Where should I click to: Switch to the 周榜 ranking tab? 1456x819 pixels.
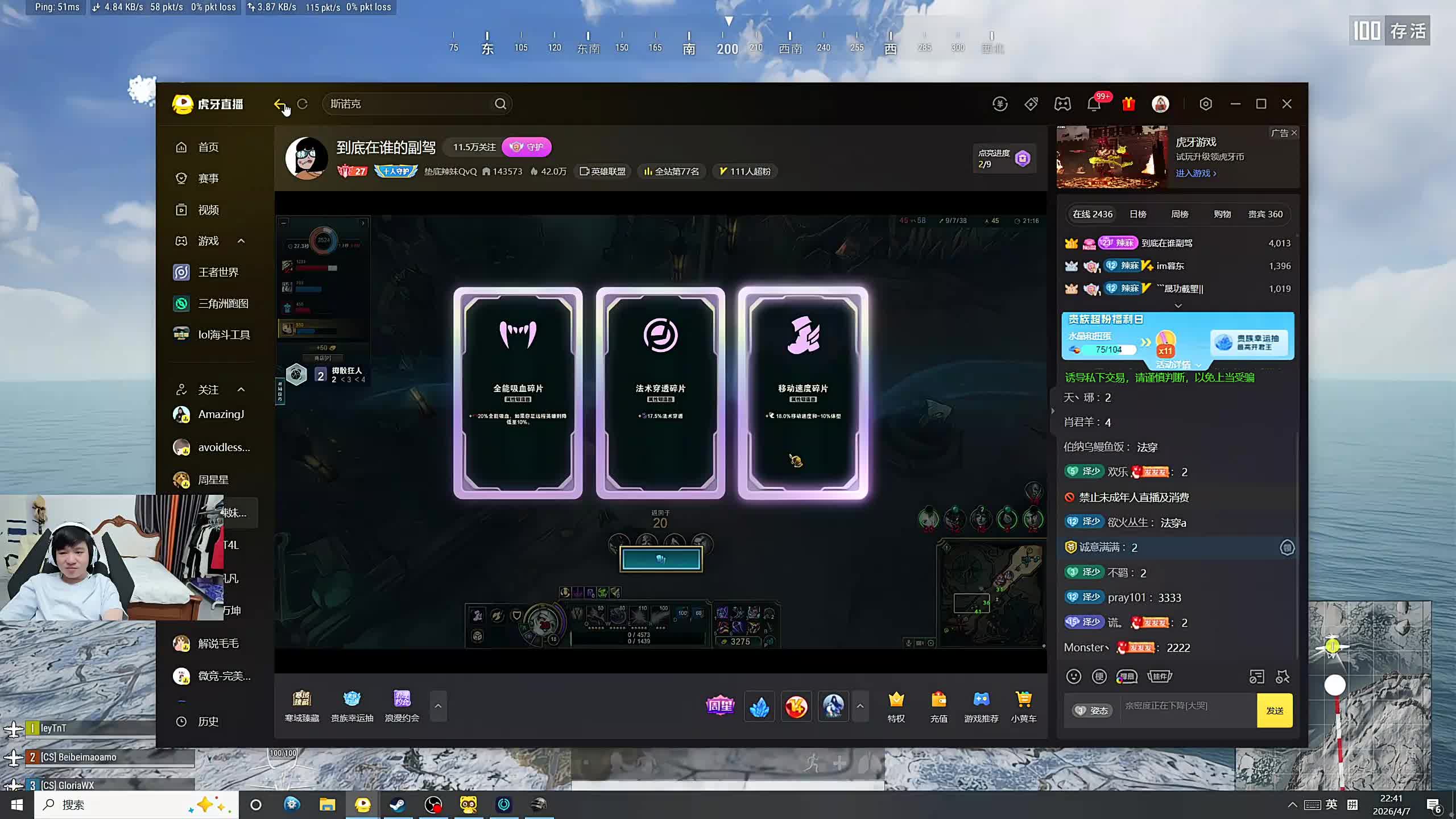1180,214
